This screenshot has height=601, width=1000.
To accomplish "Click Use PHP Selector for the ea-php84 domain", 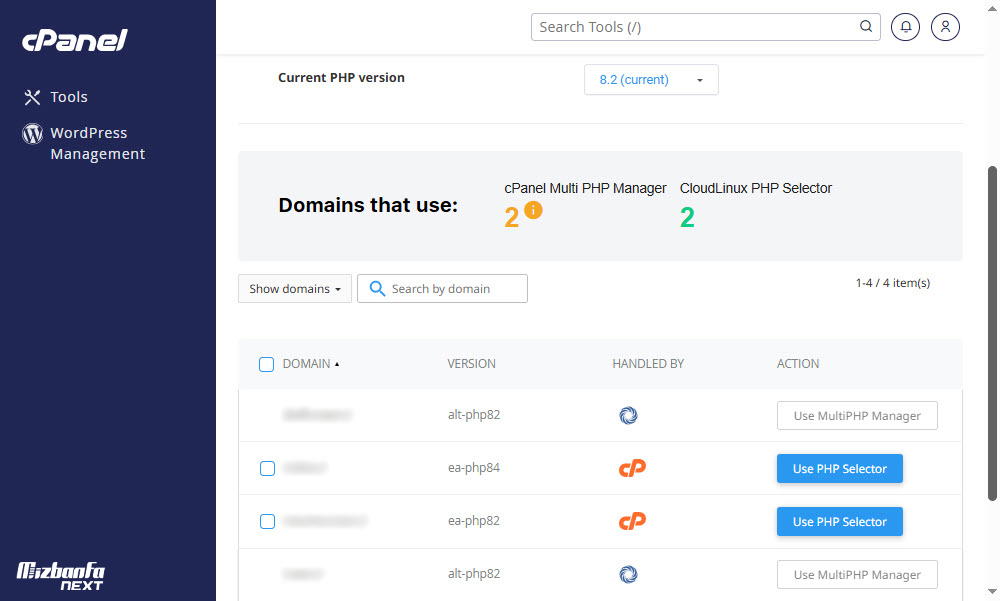I will (x=839, y=468).
